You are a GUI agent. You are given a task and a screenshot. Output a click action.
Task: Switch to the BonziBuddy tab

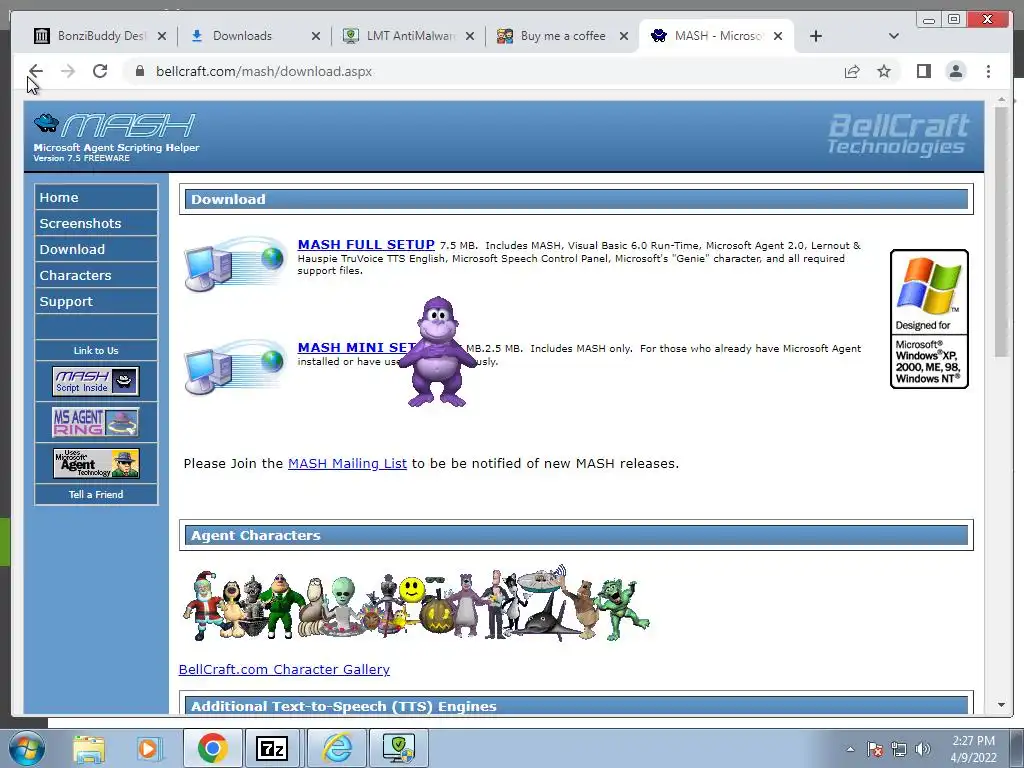(x=91, y=36)
